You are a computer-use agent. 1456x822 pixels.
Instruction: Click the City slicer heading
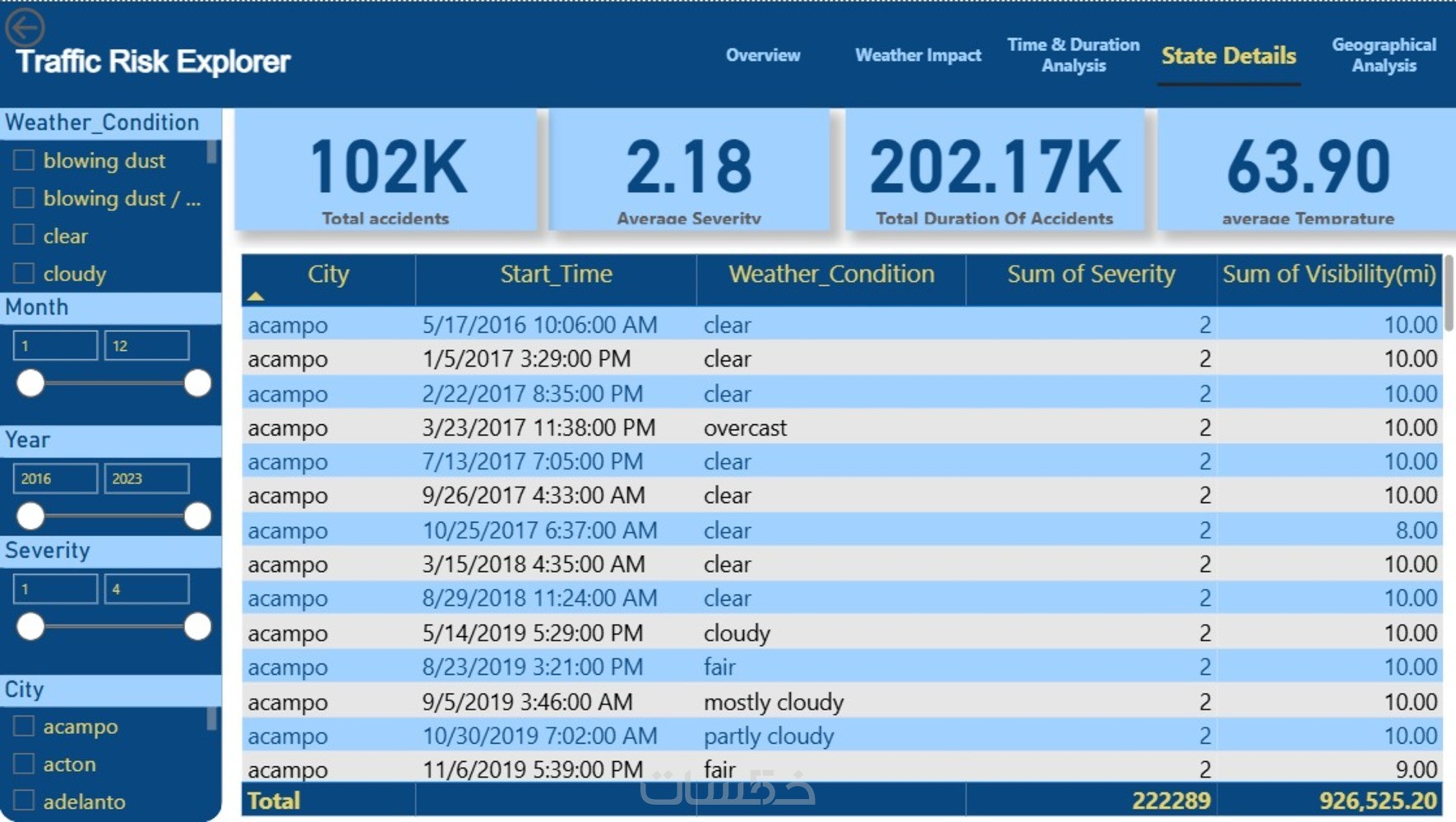pyautogui.click(x=24, y=690)
